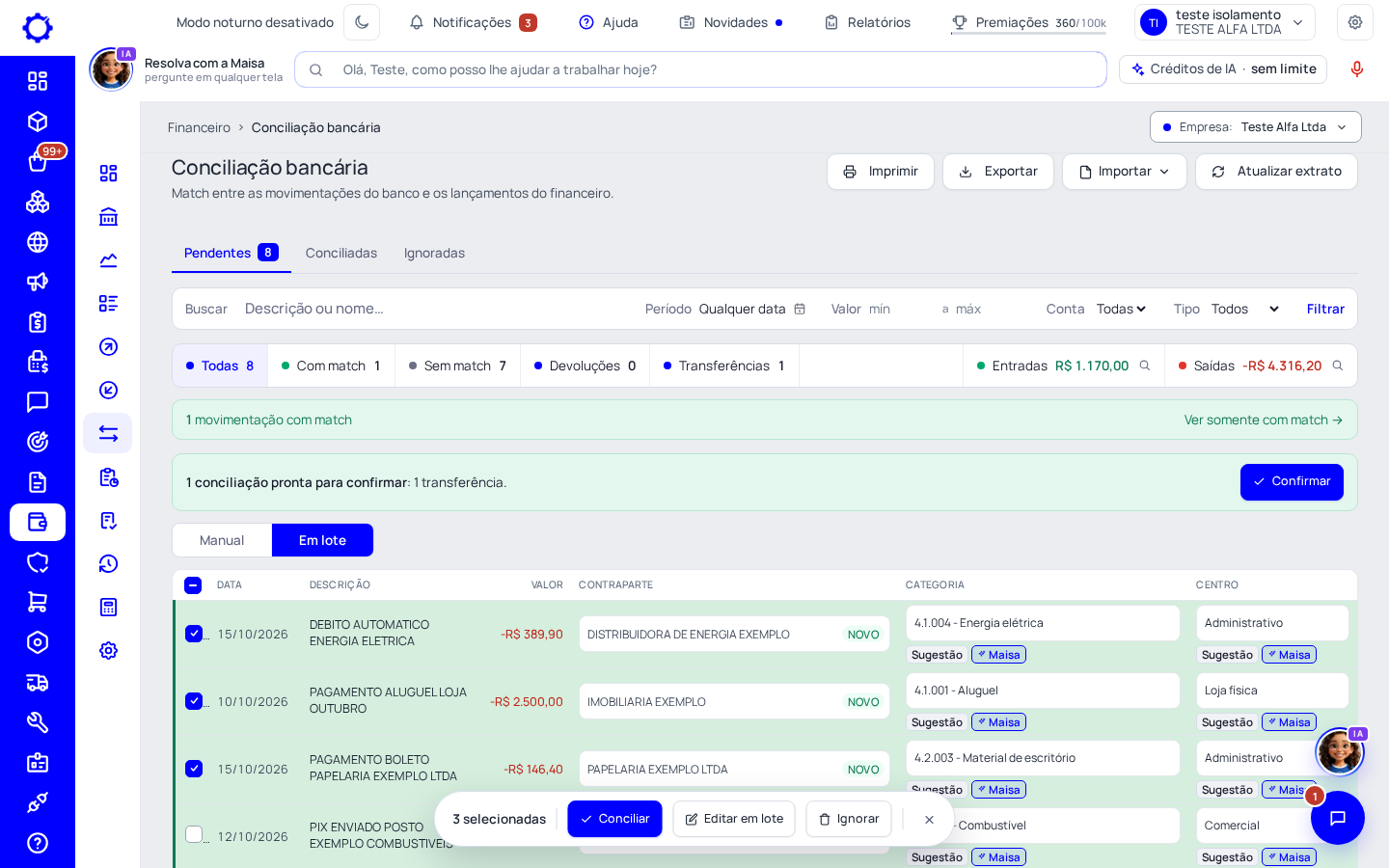Uncheck the ALUGUEL LOJA OUTUBRO row checkbox
Image resolution: width=1389 pixels, height=868 pixels.
point(194,701)
